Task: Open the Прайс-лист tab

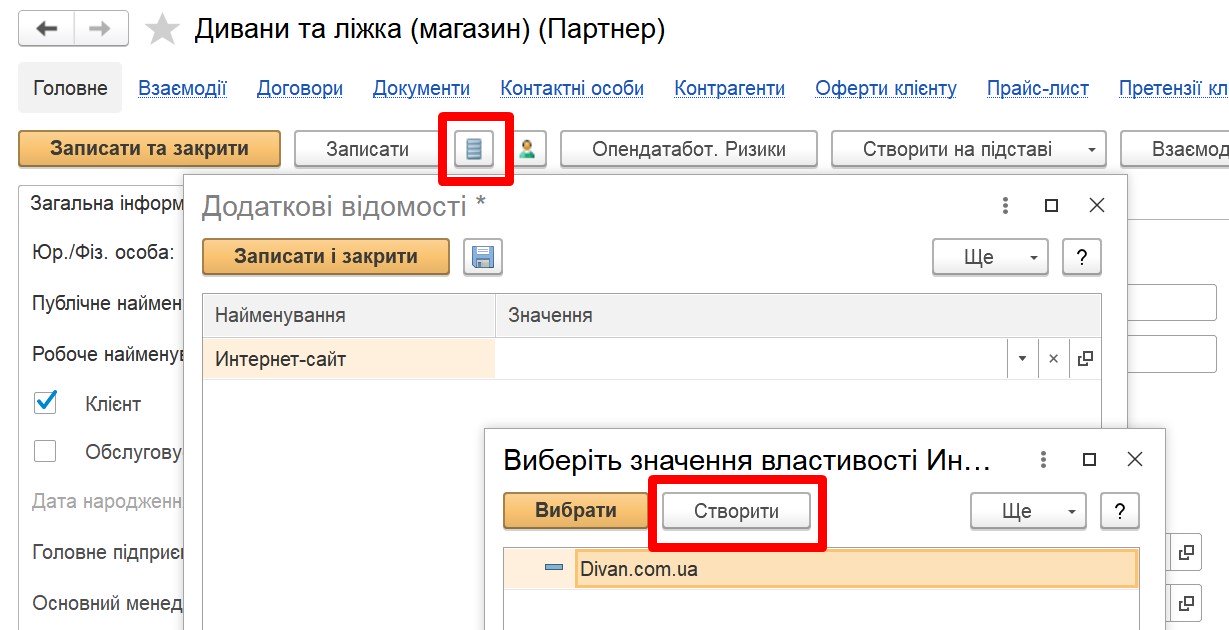Action: 1038,88
